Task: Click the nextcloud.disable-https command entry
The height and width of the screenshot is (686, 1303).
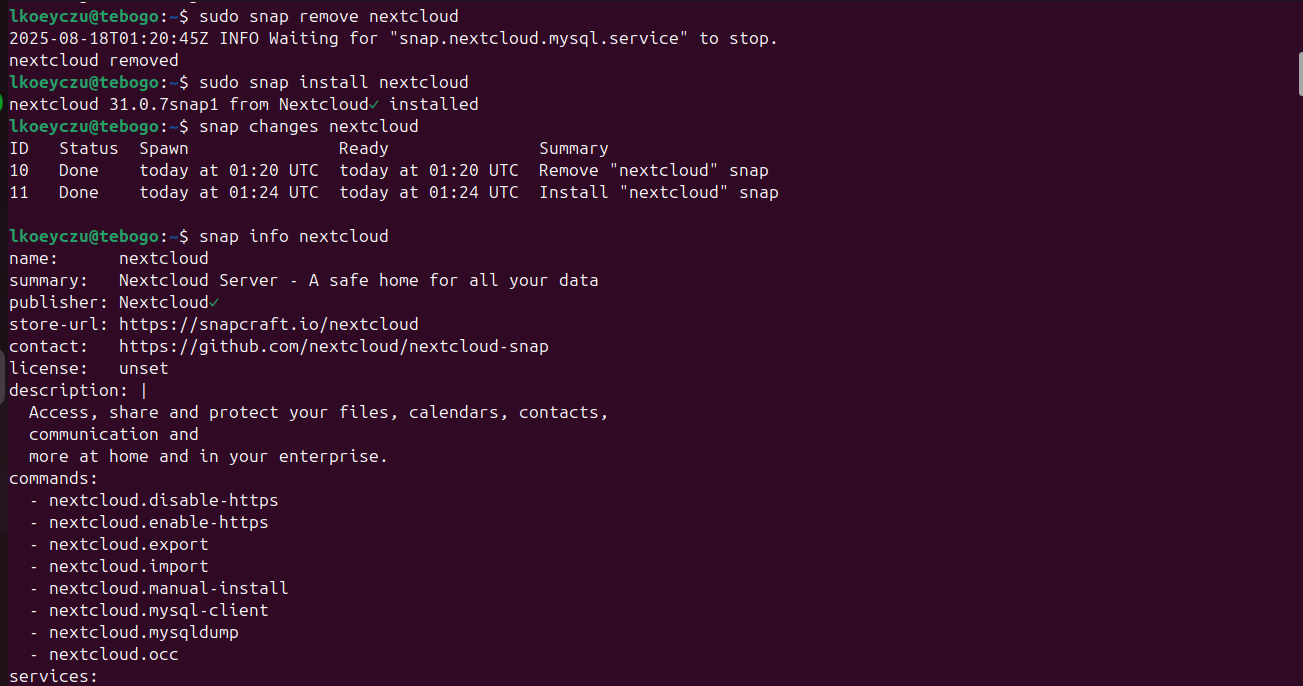Action: coord(164,500)
